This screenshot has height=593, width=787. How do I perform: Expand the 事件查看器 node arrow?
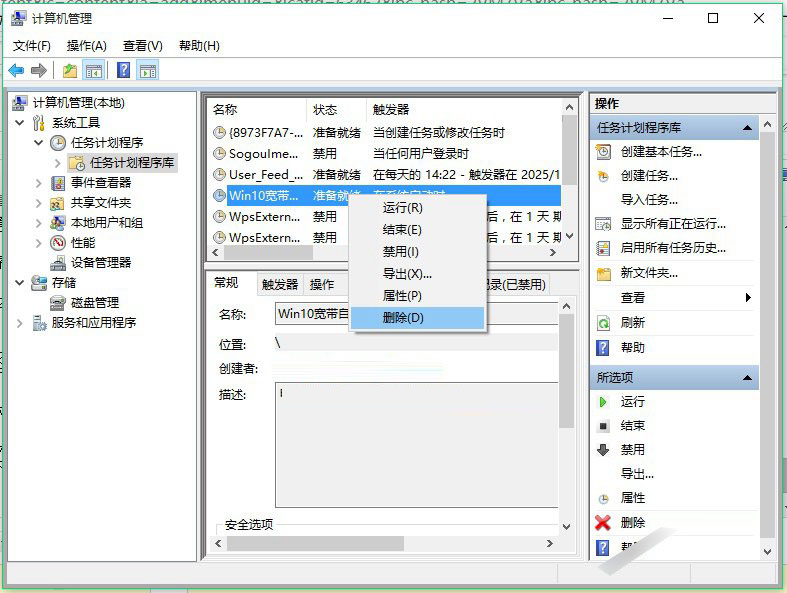(x=39, y=183)
